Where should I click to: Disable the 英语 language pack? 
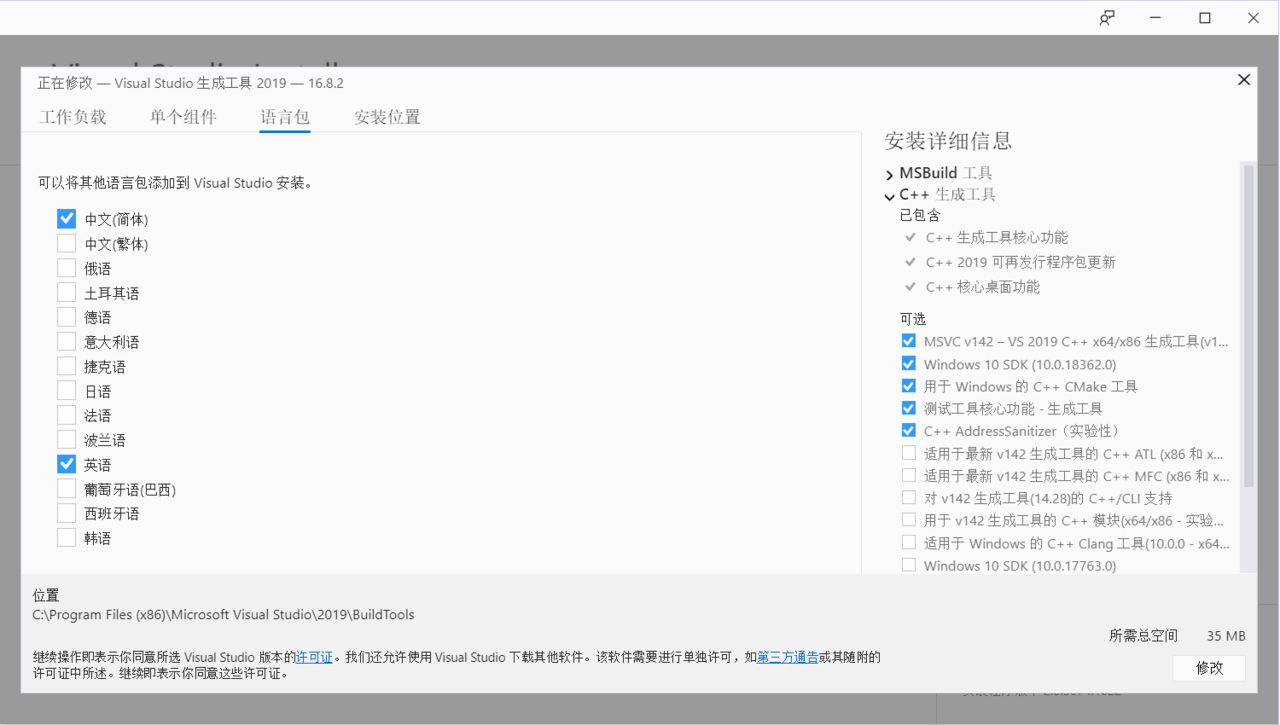(x=65, y=463)
